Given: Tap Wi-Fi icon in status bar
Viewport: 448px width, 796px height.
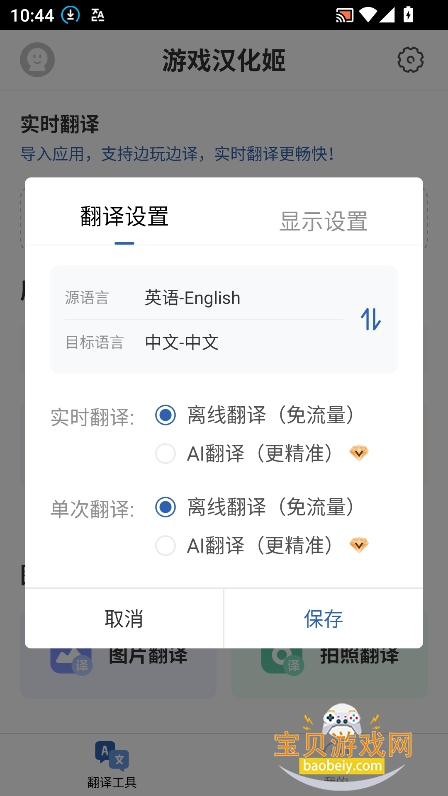Looking at the screenshot, I should [x=368, y=15].
